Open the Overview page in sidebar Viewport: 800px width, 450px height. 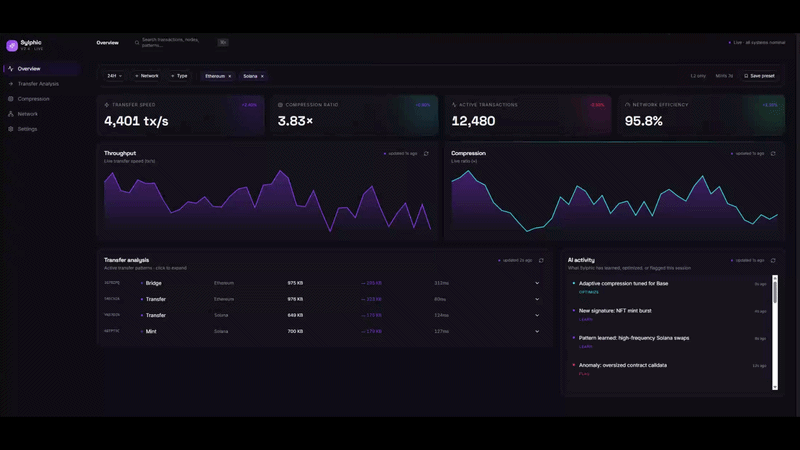click(42, 68)
